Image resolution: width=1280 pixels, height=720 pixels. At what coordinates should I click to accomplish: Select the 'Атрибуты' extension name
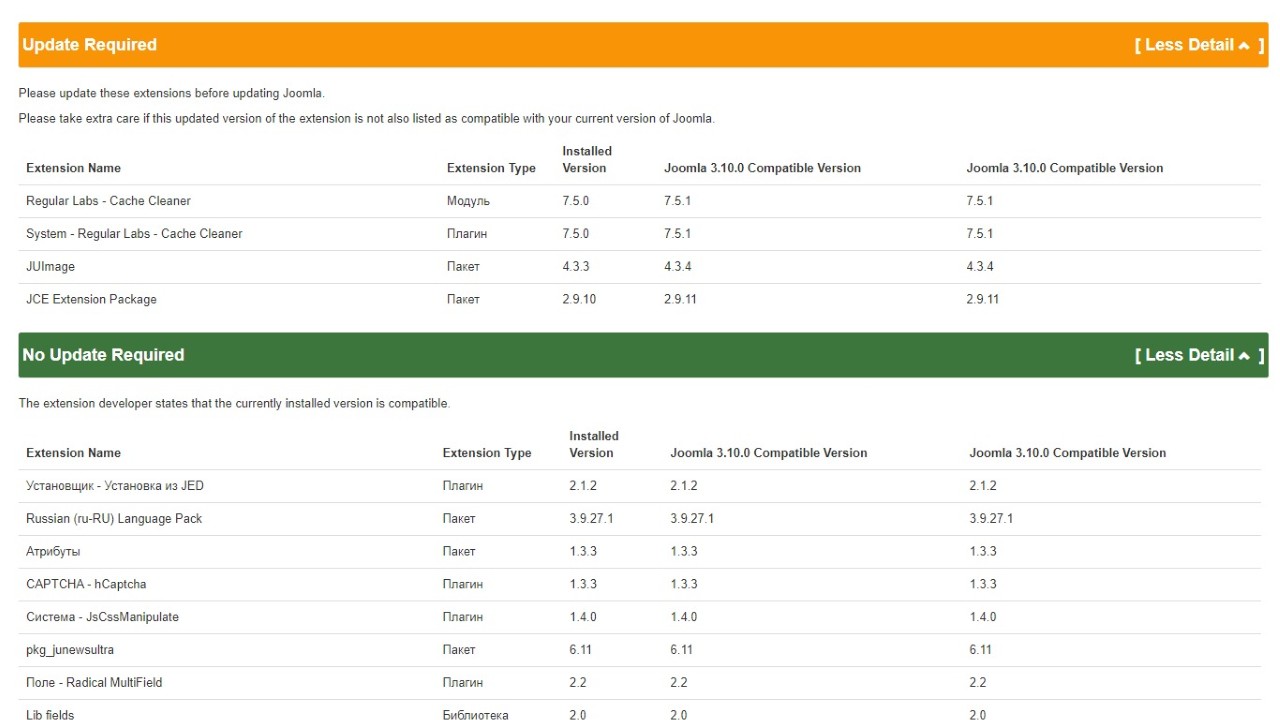[53, 552]
